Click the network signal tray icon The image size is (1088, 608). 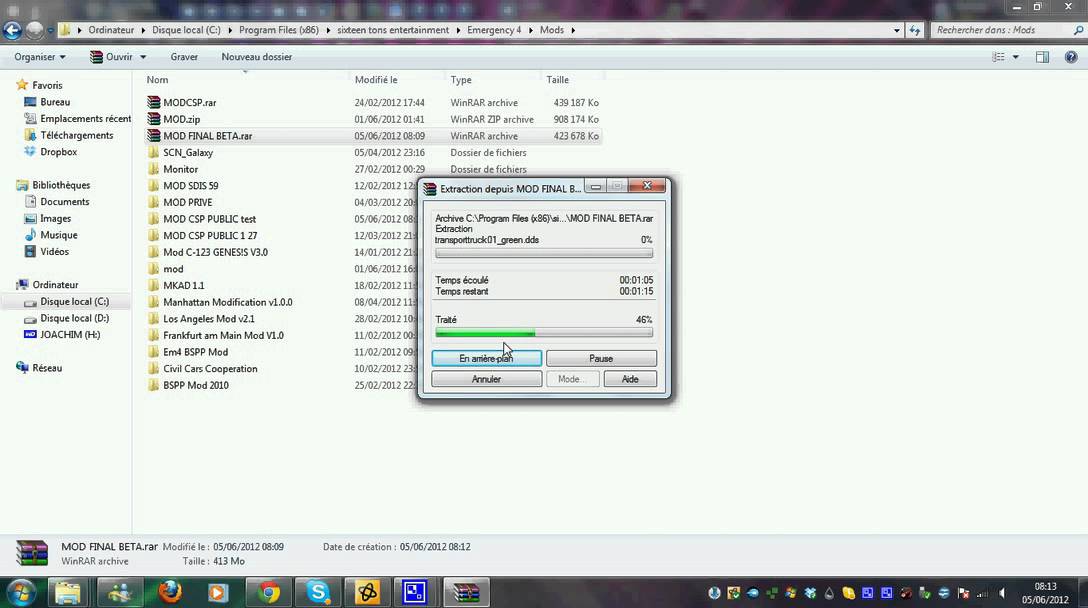click(x=982, y=593)
